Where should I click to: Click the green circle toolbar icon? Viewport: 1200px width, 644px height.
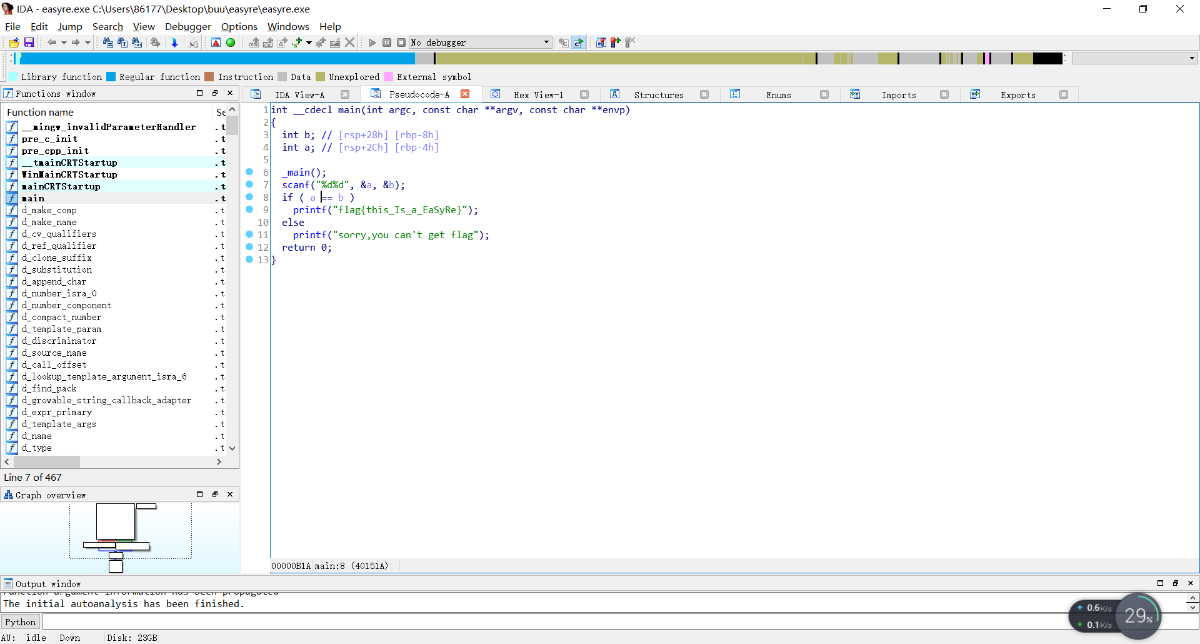(x=231, y=43)
